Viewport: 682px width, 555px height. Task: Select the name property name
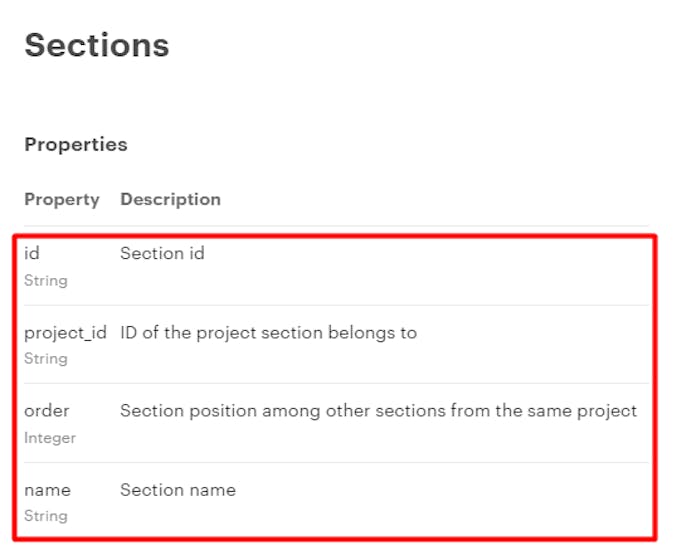[x=47, y=490]
